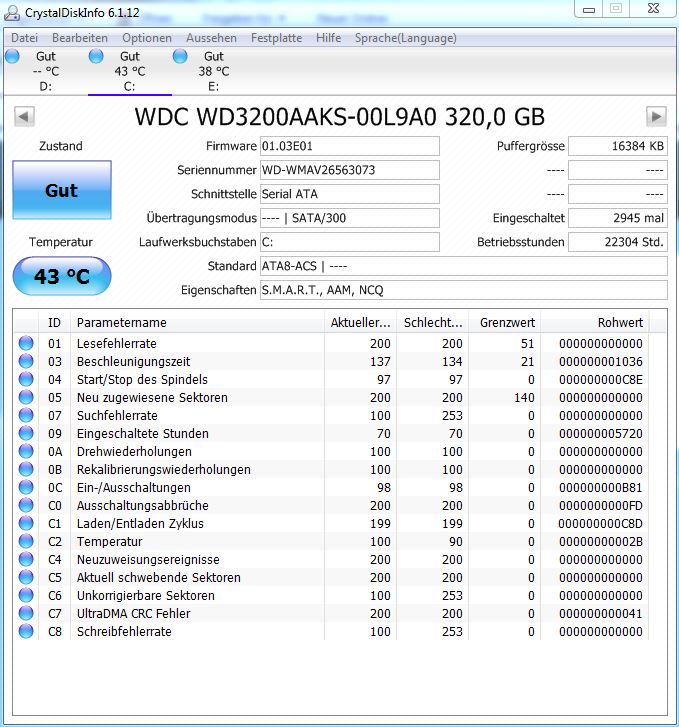Select the Aktuell schwebende Sektoren text
The image size is (679, 727).
(159, 577)
